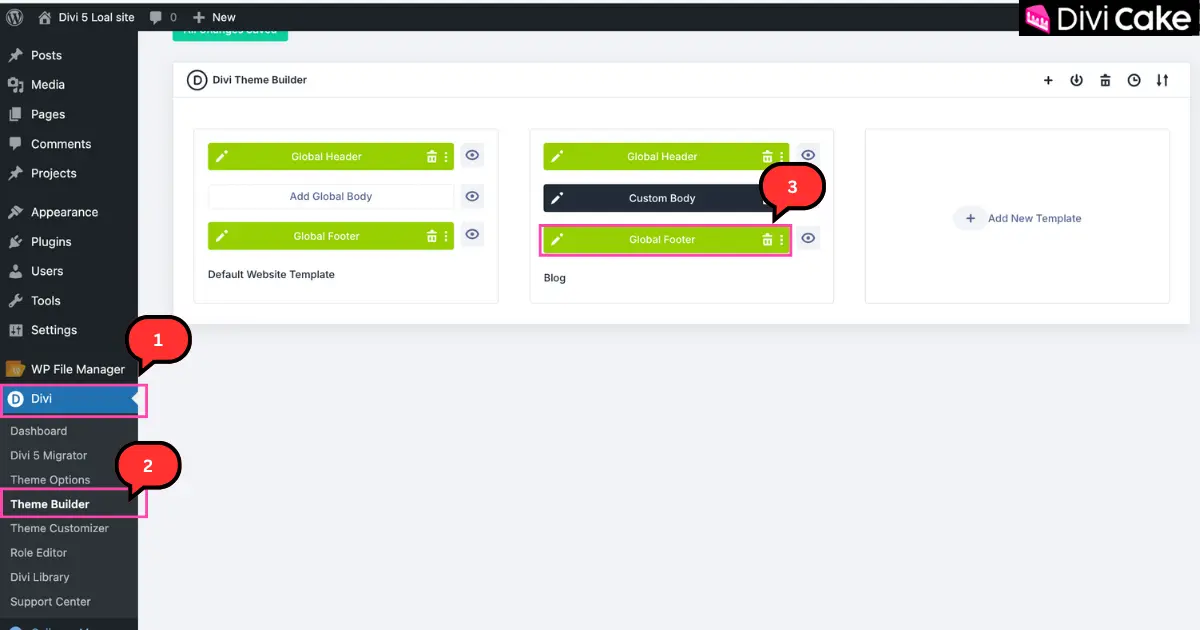Open Default template Global Footer options dots
This screenshot has width=1200, height=630.
[446, 236]
